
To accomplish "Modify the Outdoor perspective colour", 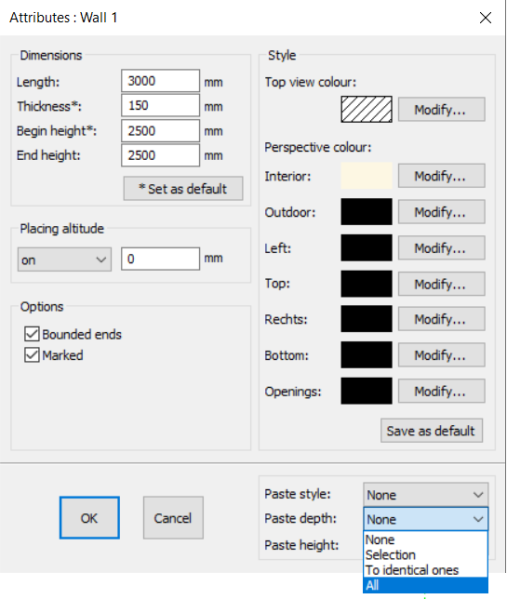I will click(441, 212).
